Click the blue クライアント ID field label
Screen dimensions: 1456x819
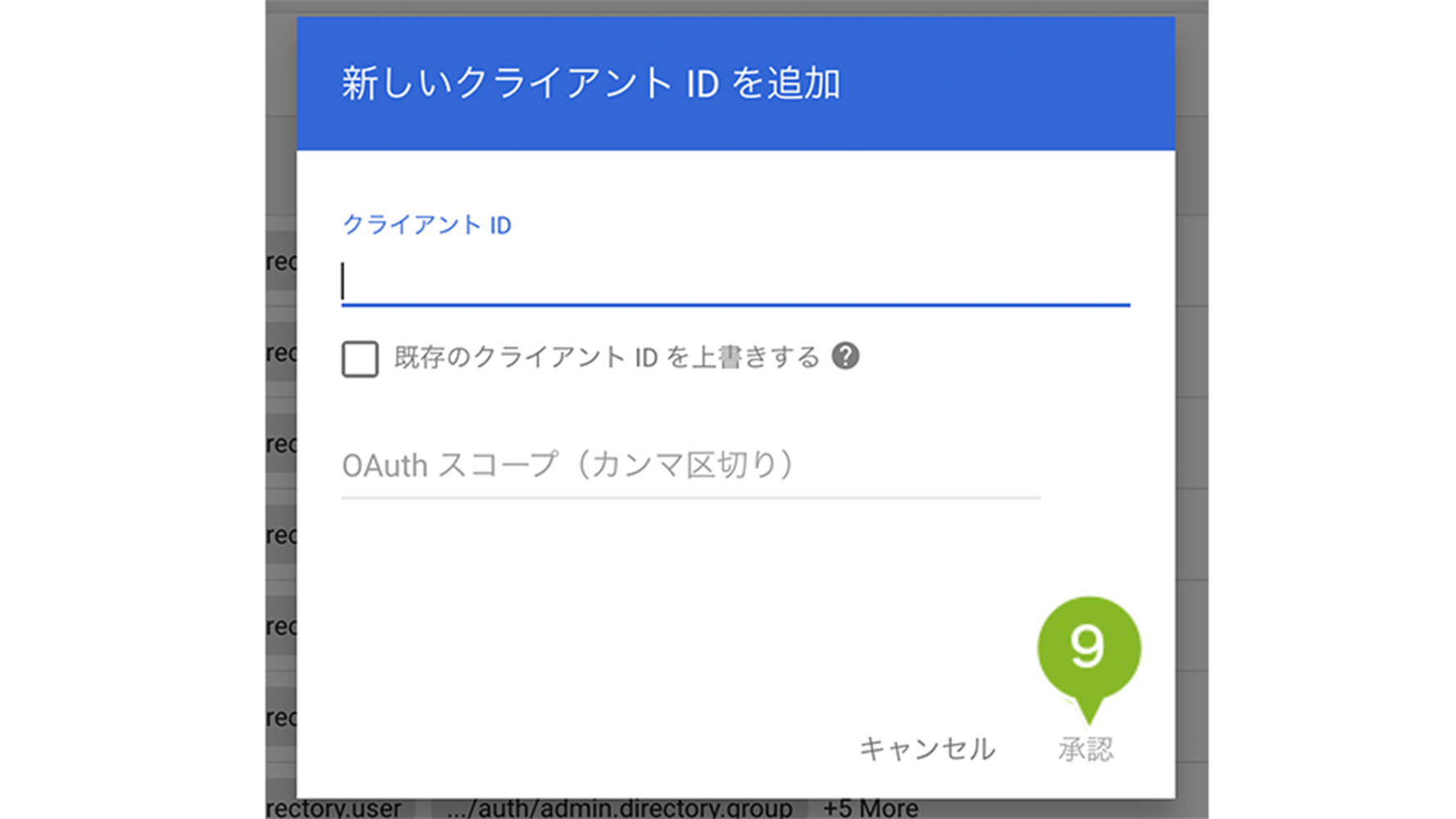[427, 225]
